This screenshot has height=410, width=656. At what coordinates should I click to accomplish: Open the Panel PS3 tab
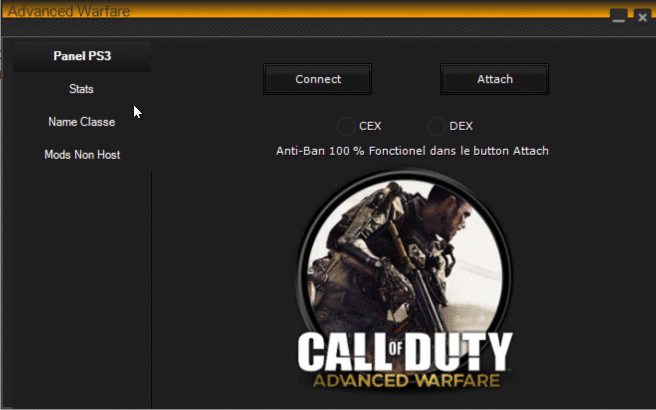pyautogui.click(x=82, y=56)
